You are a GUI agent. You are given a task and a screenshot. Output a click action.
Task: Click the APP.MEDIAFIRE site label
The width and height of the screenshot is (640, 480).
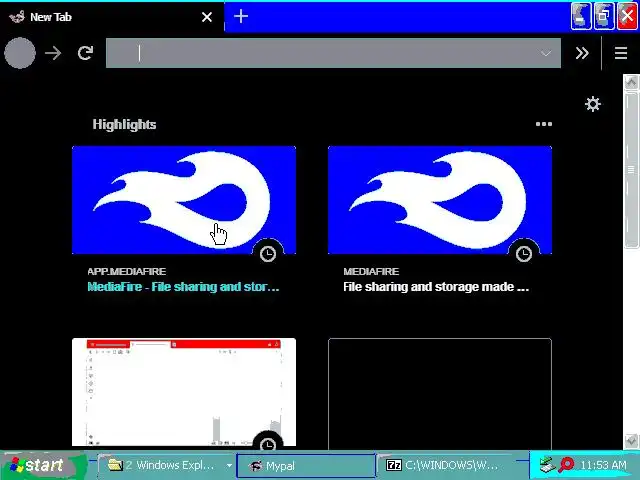coord(127,272)
